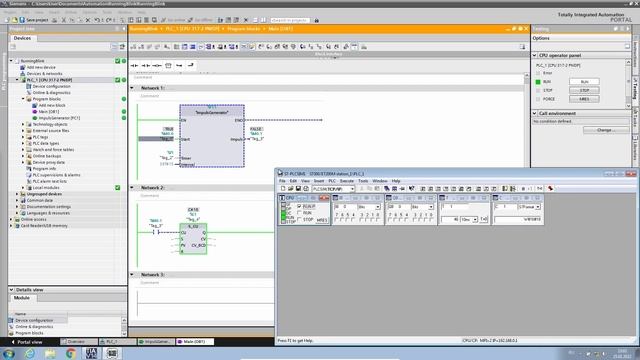This screenshot has height=360, width=640.
Task: Click the S_CU counter block in Network 2
Action: tap(193, 239)
